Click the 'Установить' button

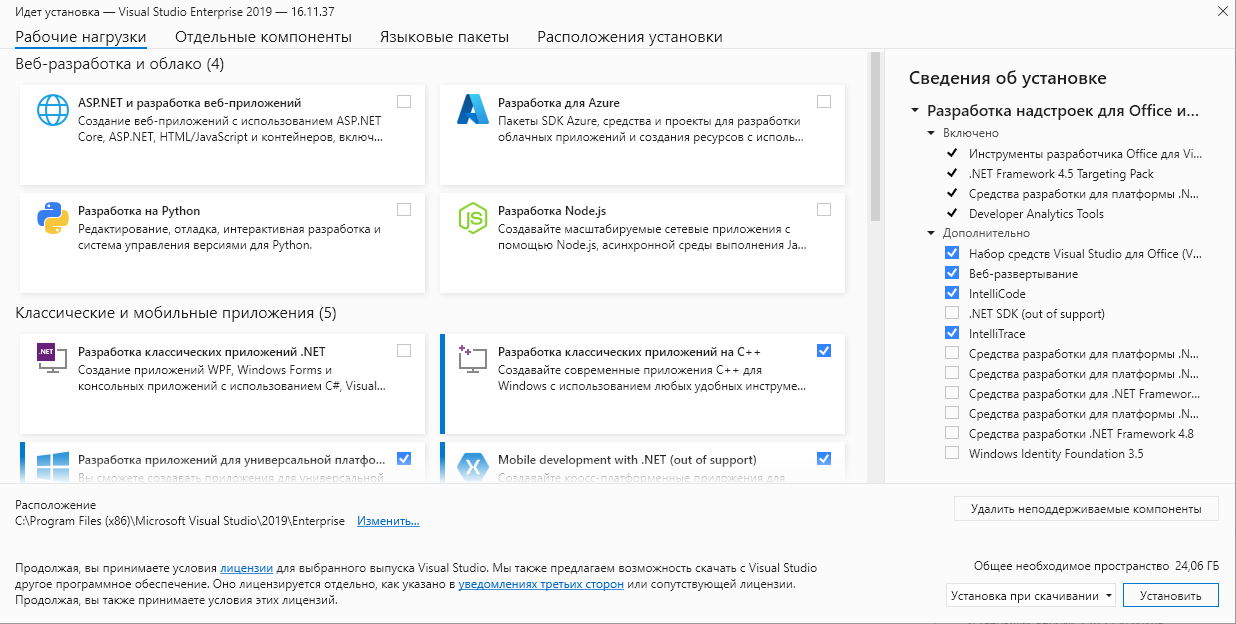tap(1170, 596)
